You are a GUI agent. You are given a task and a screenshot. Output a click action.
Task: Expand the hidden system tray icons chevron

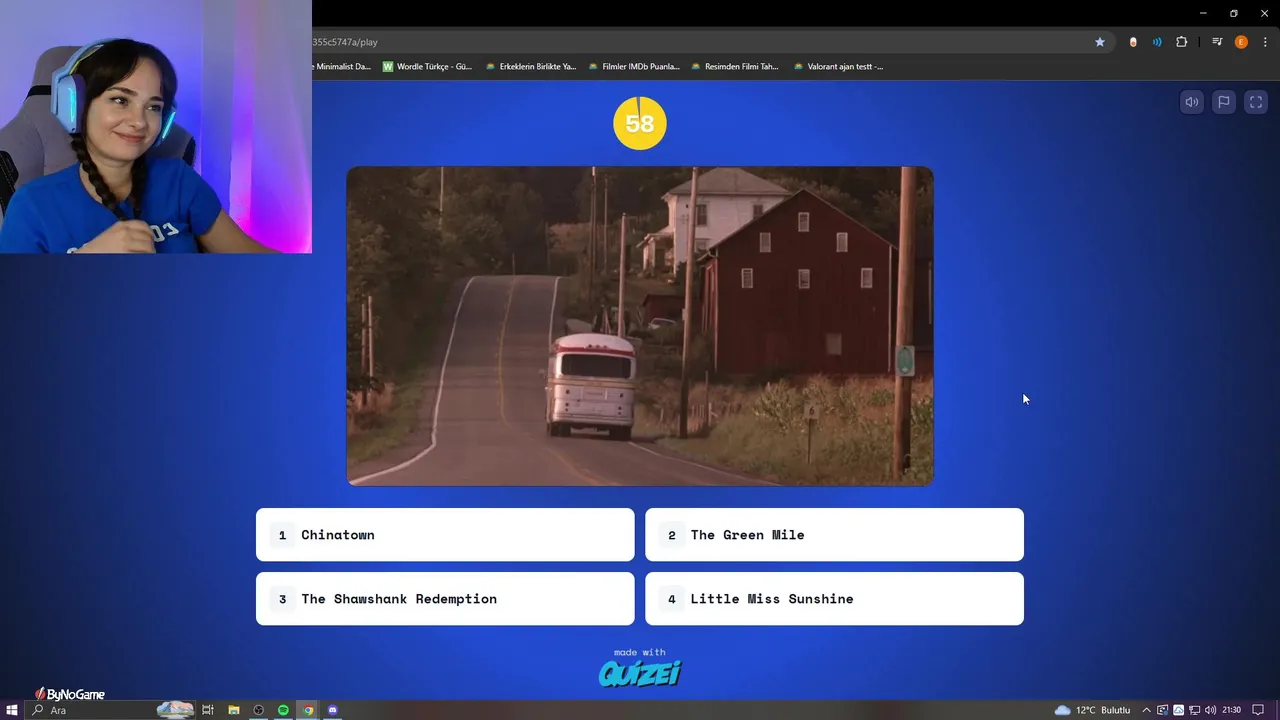point(1146,710)
